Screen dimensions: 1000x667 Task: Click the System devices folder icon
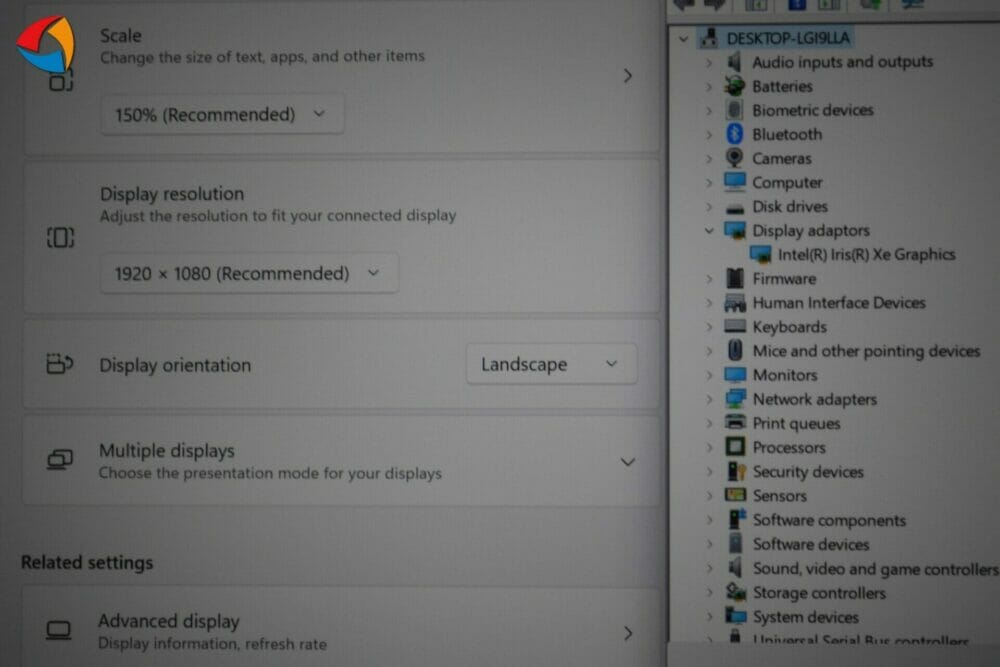[735, 617]
